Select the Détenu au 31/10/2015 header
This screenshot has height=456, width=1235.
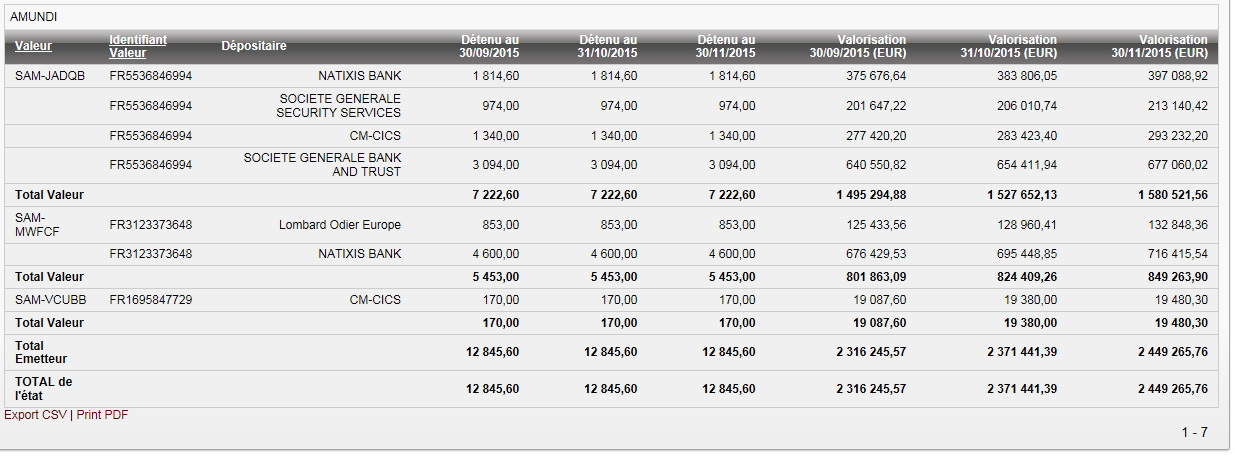607,46
